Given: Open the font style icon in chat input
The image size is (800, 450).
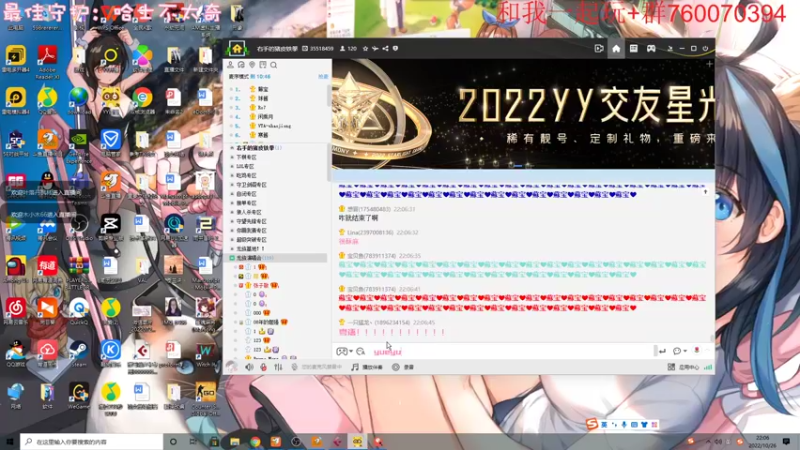Looking at the screenshot, I should tap(361, 351).
